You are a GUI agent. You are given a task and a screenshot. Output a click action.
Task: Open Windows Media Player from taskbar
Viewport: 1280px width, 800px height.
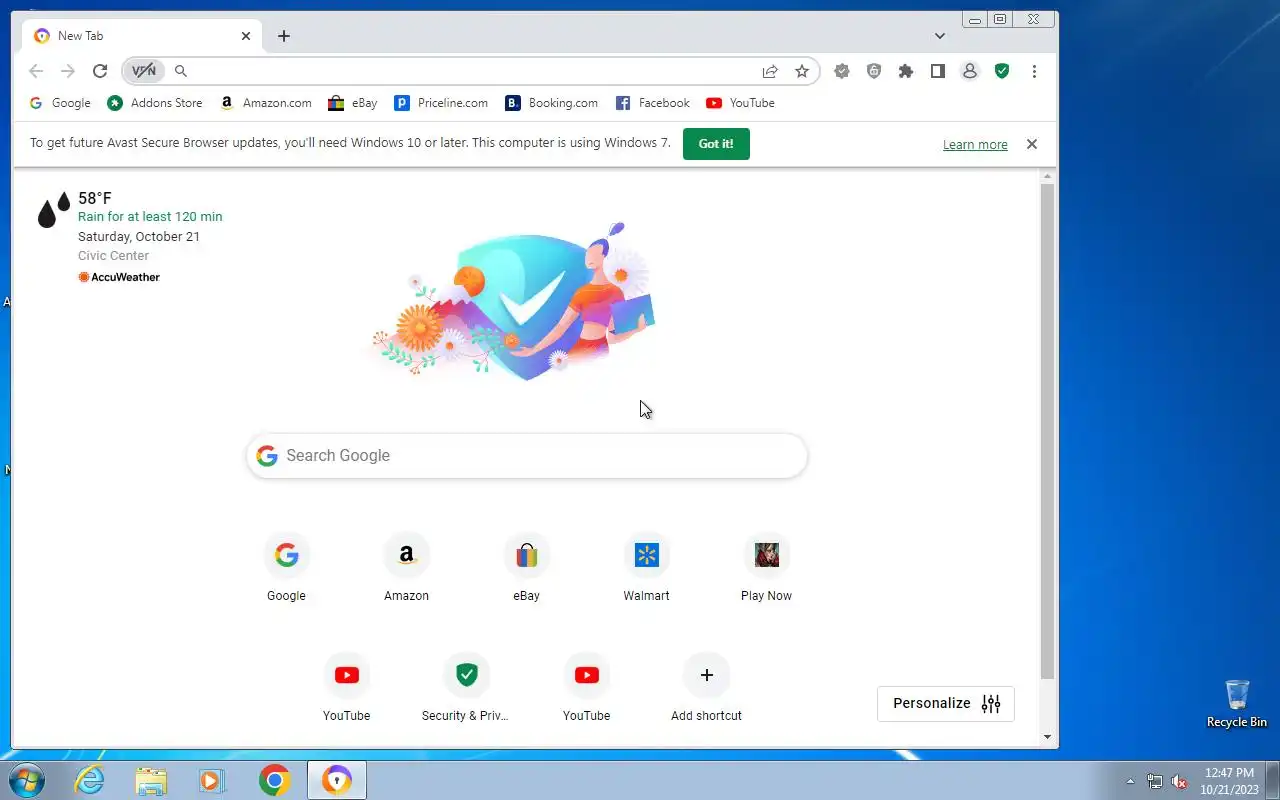click(212, 780)
